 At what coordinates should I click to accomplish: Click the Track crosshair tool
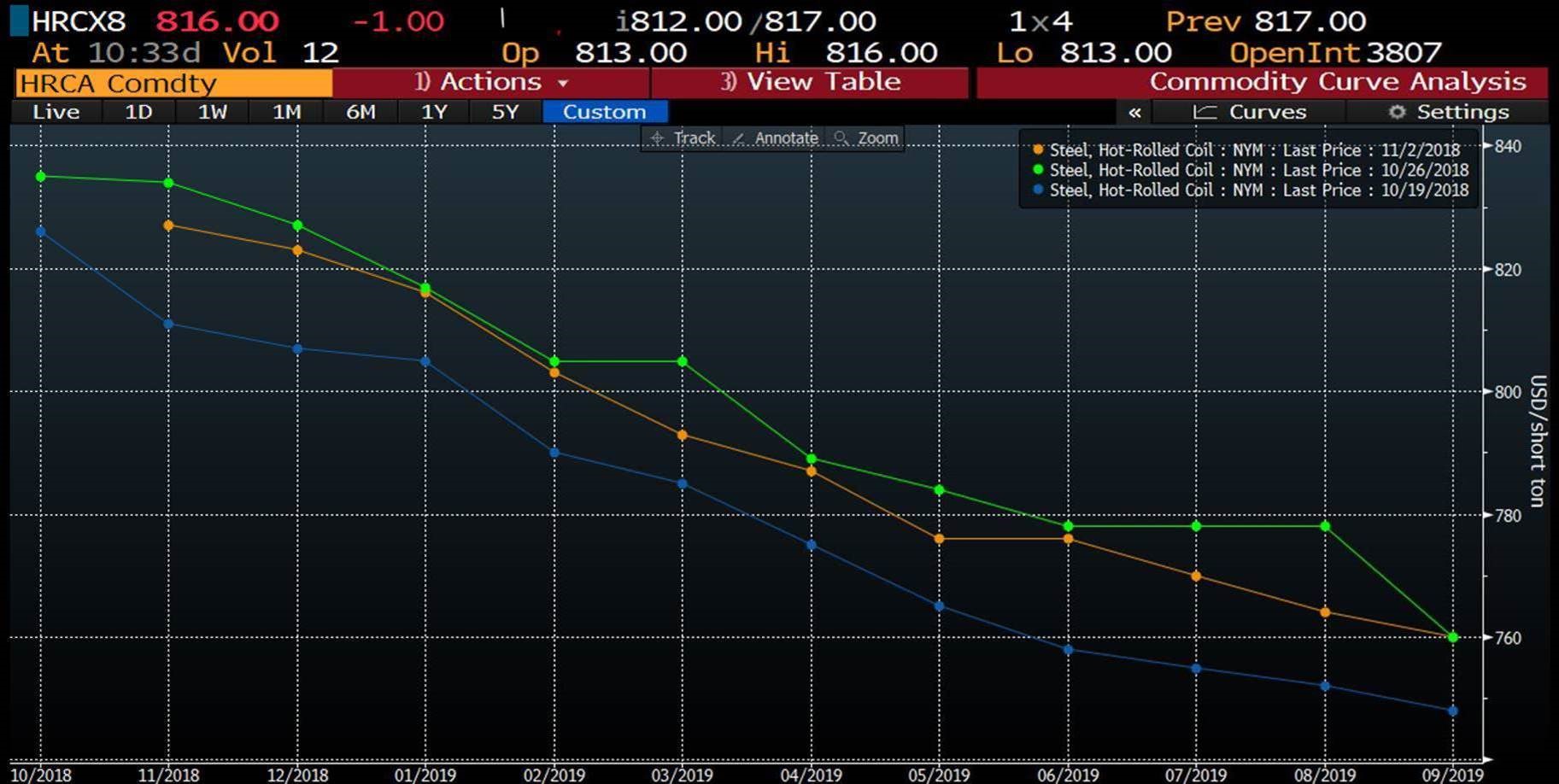(683, 138)
